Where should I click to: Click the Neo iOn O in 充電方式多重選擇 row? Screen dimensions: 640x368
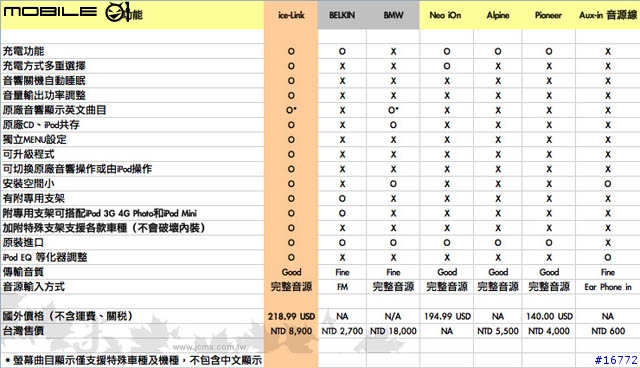click(x=447, y=66)
